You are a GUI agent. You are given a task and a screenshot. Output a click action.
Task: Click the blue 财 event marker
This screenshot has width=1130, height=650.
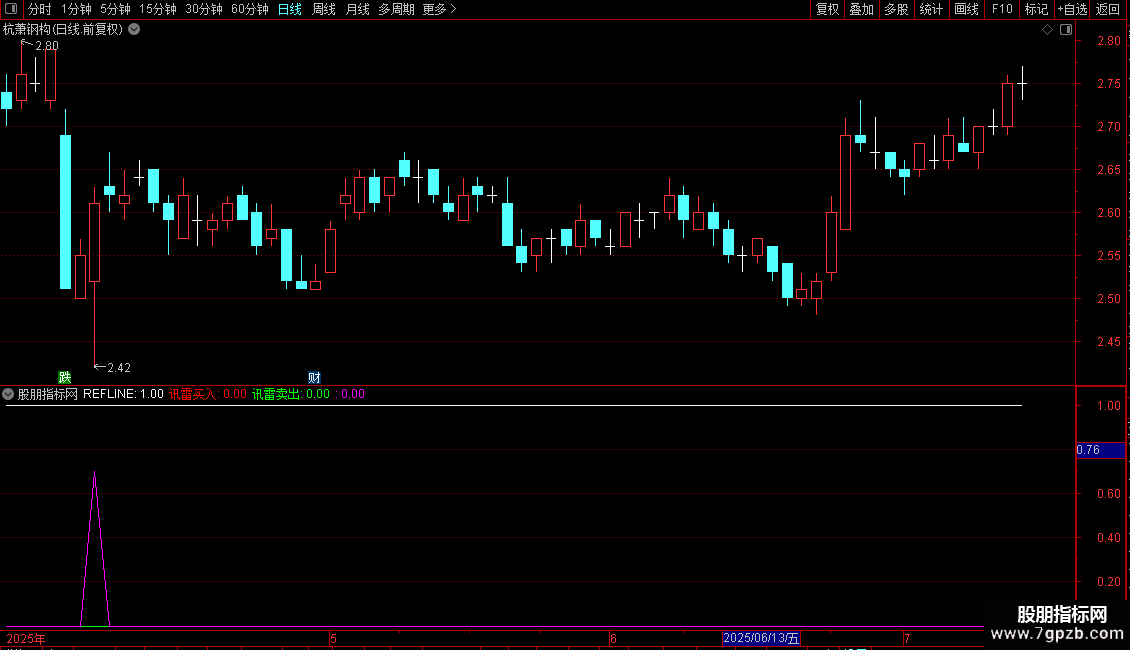tap(314, 377)
